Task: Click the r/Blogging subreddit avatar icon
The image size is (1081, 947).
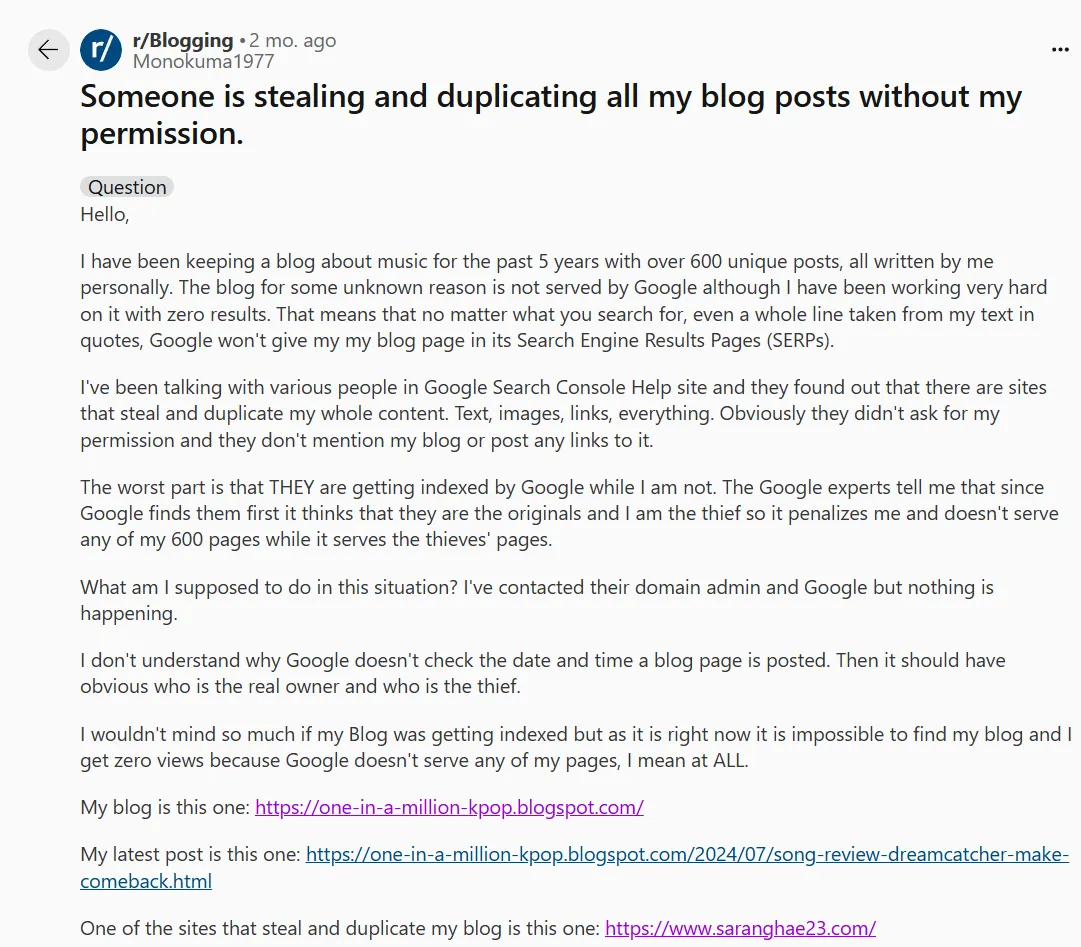Action: (x=101, y=50)
